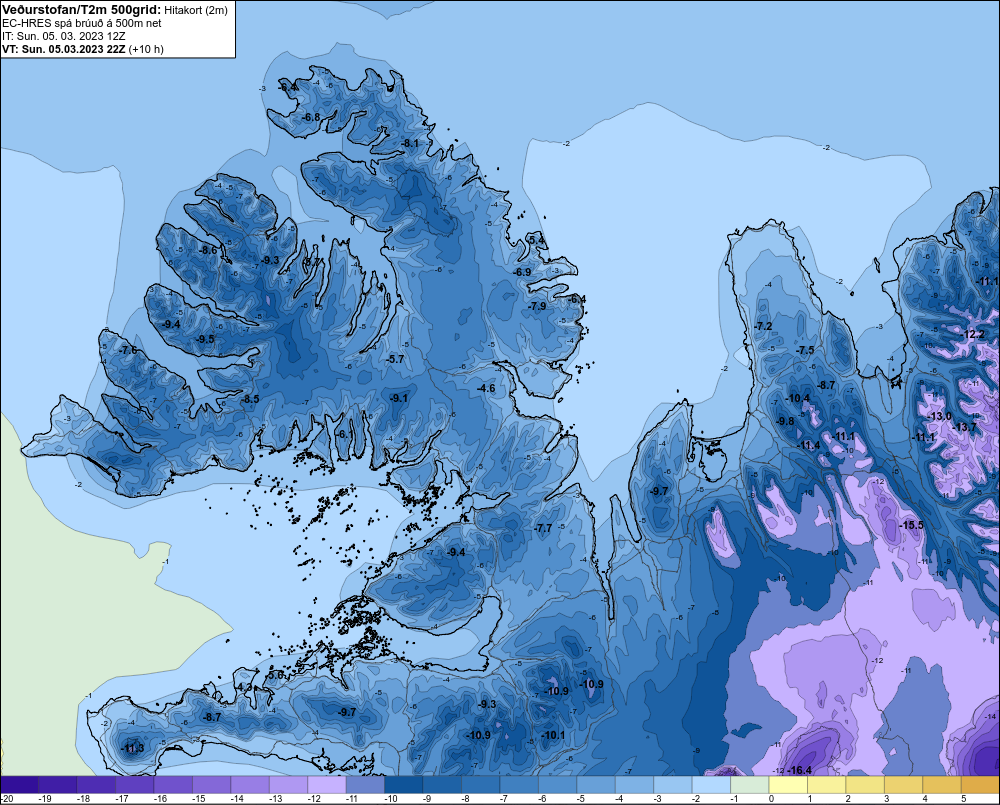1000x805 pixels.
Task: Click the -12.2 temperature label
Action: click(973, 334)
